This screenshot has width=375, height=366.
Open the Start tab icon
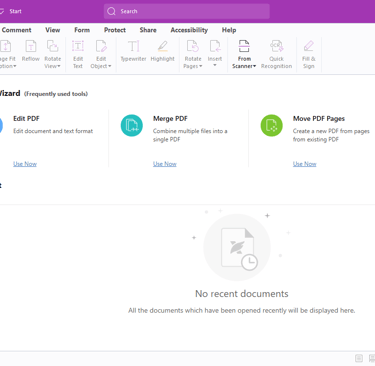tap(2, 11)
